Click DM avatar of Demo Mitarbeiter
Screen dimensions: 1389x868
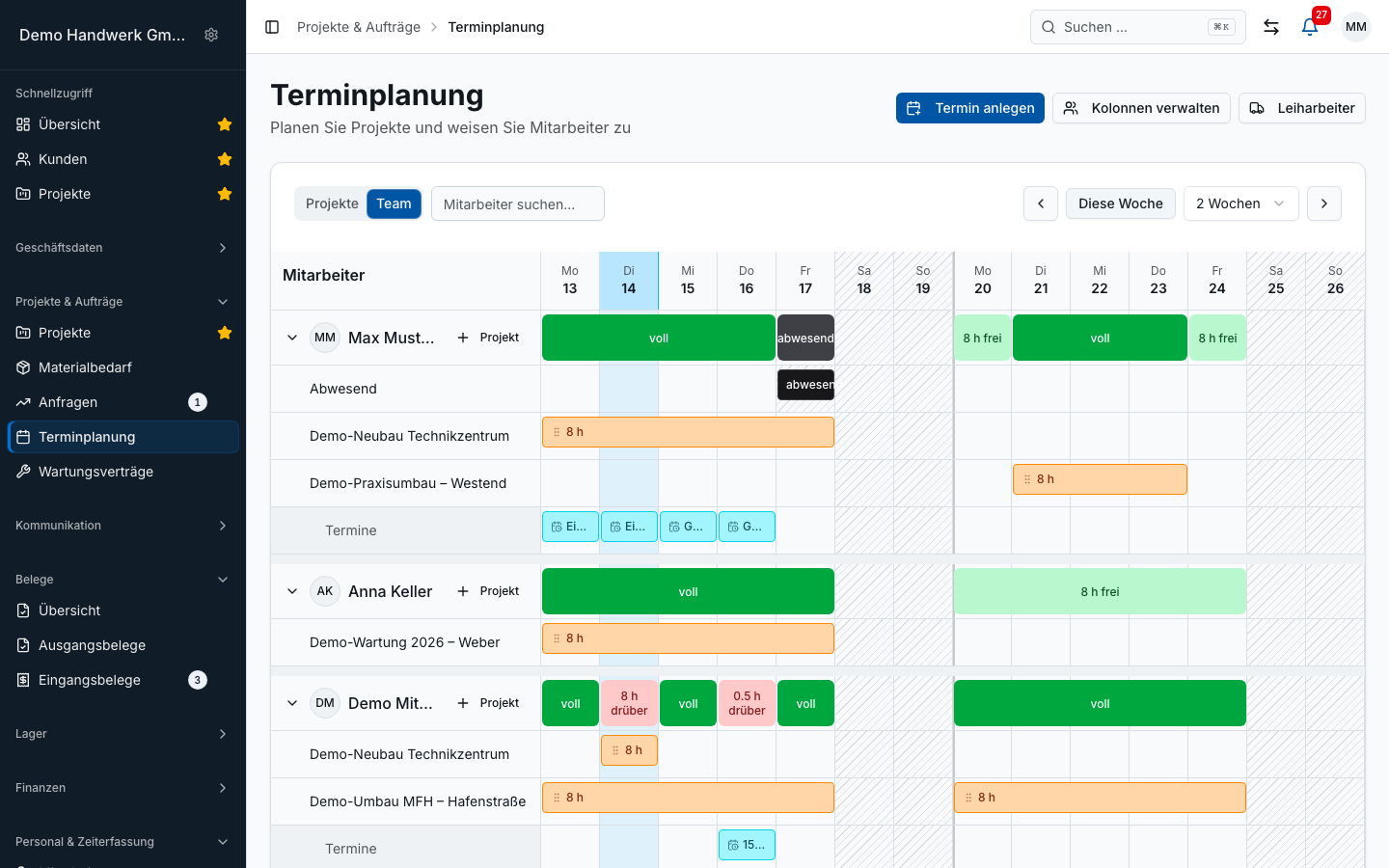coord(325,703)
